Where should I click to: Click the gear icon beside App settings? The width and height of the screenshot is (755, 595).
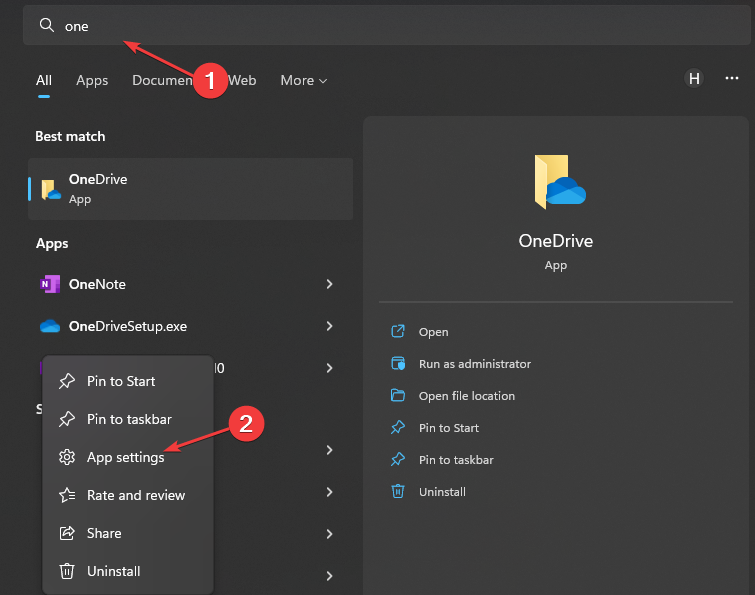pos(67,457)
